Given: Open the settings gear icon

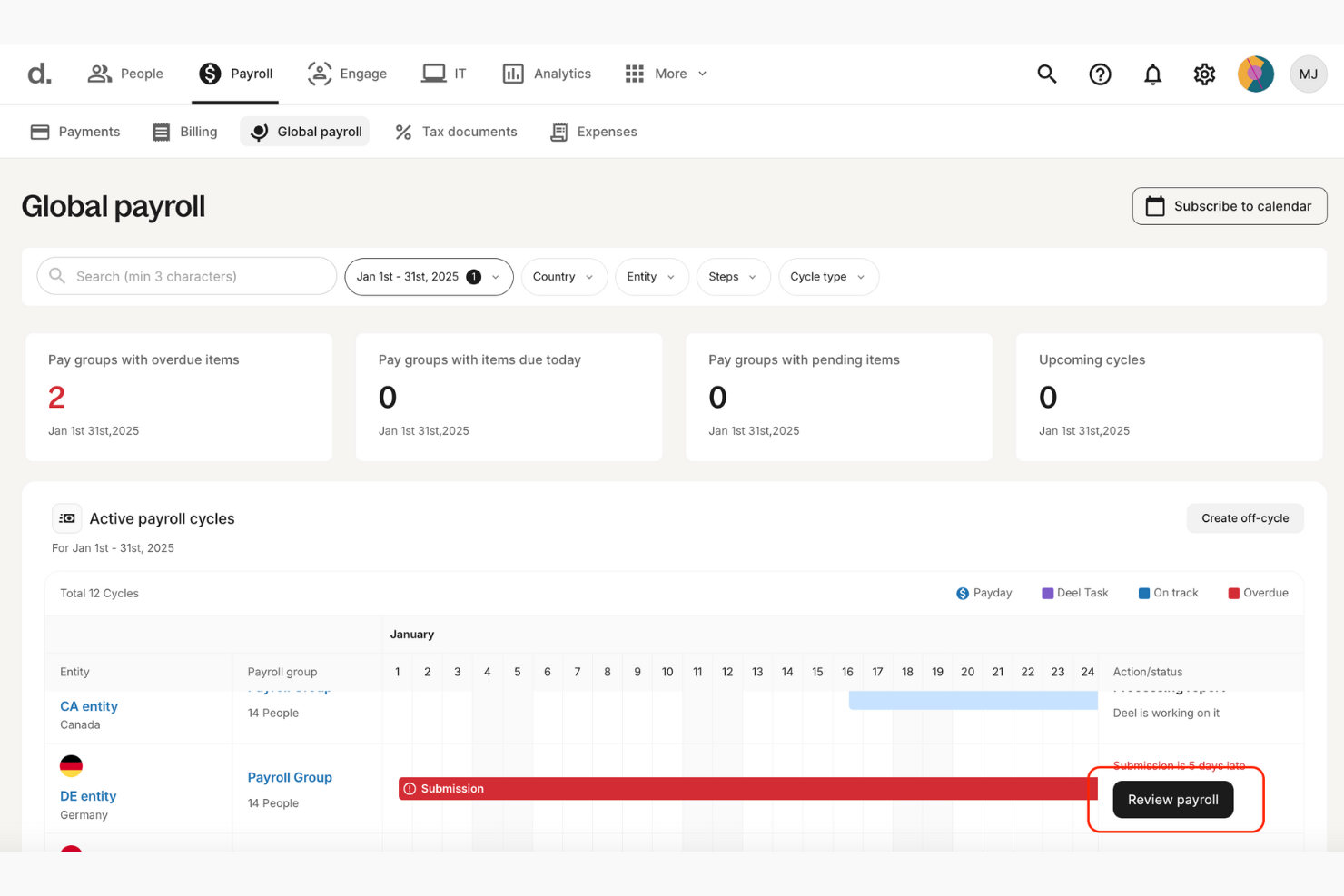Looking at the screenshot, I should 1204,74.
